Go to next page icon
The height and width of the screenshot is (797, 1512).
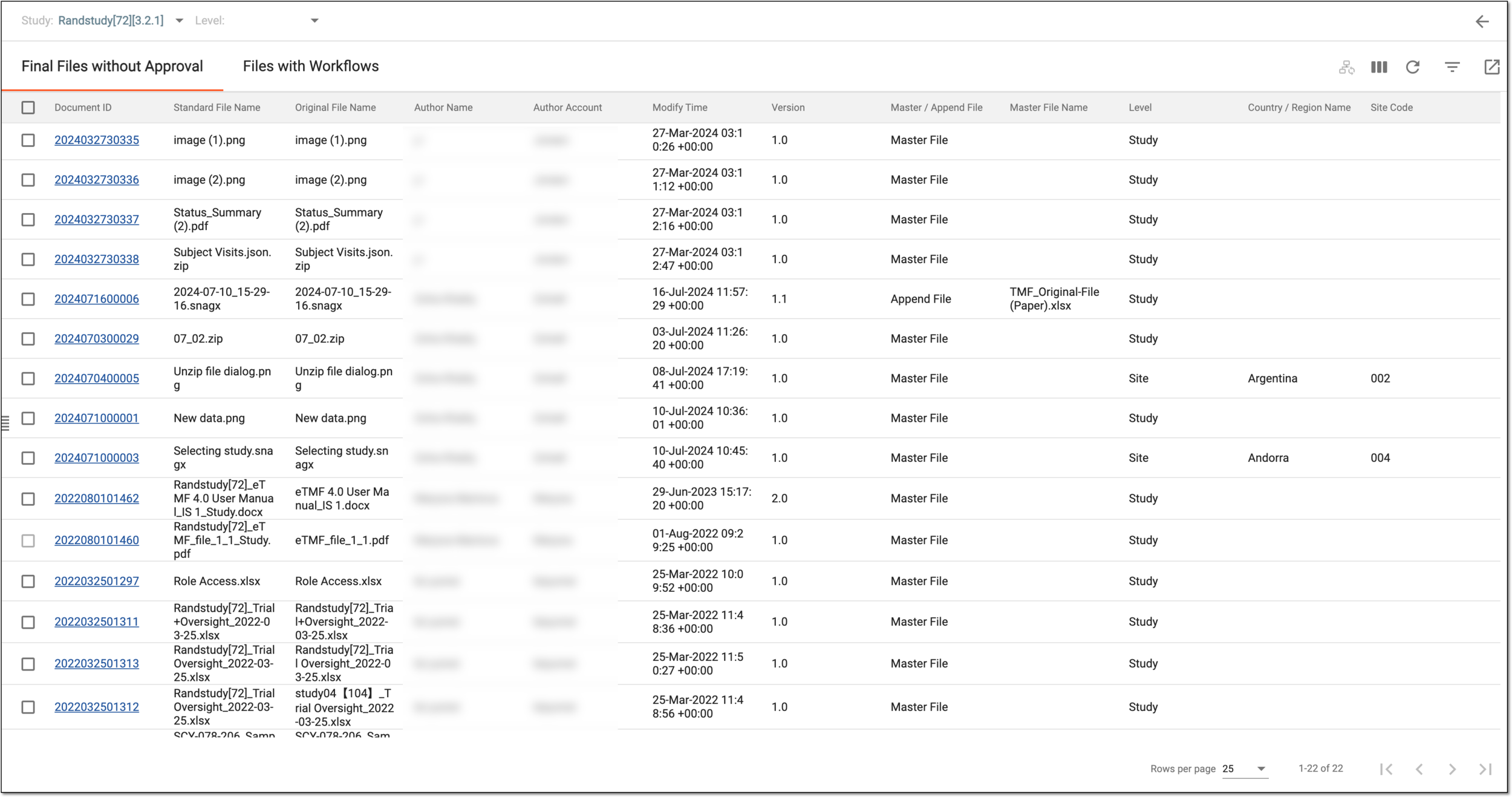(1452, 769)
